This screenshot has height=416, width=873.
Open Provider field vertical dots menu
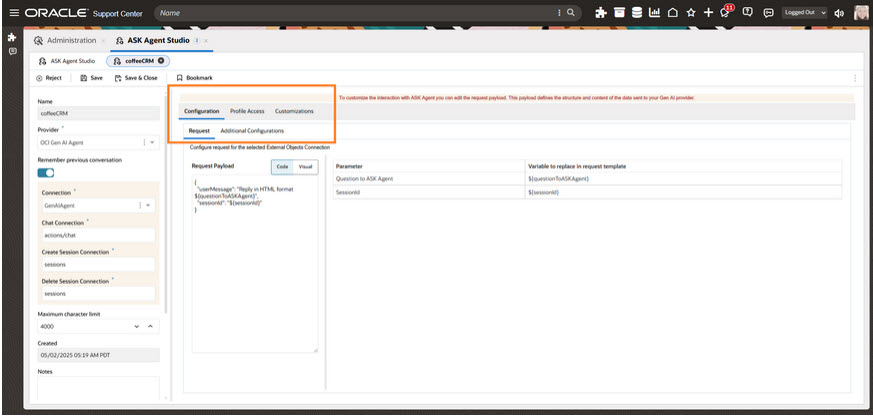(x=144, y=143)
